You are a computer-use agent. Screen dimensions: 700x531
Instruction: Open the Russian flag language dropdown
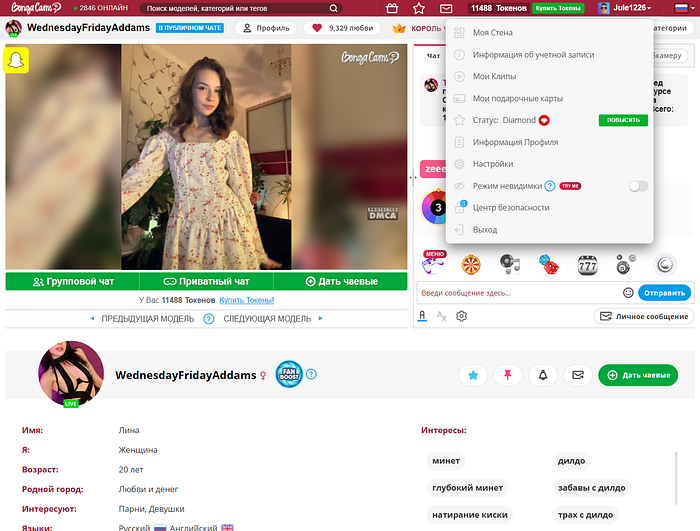684,8
